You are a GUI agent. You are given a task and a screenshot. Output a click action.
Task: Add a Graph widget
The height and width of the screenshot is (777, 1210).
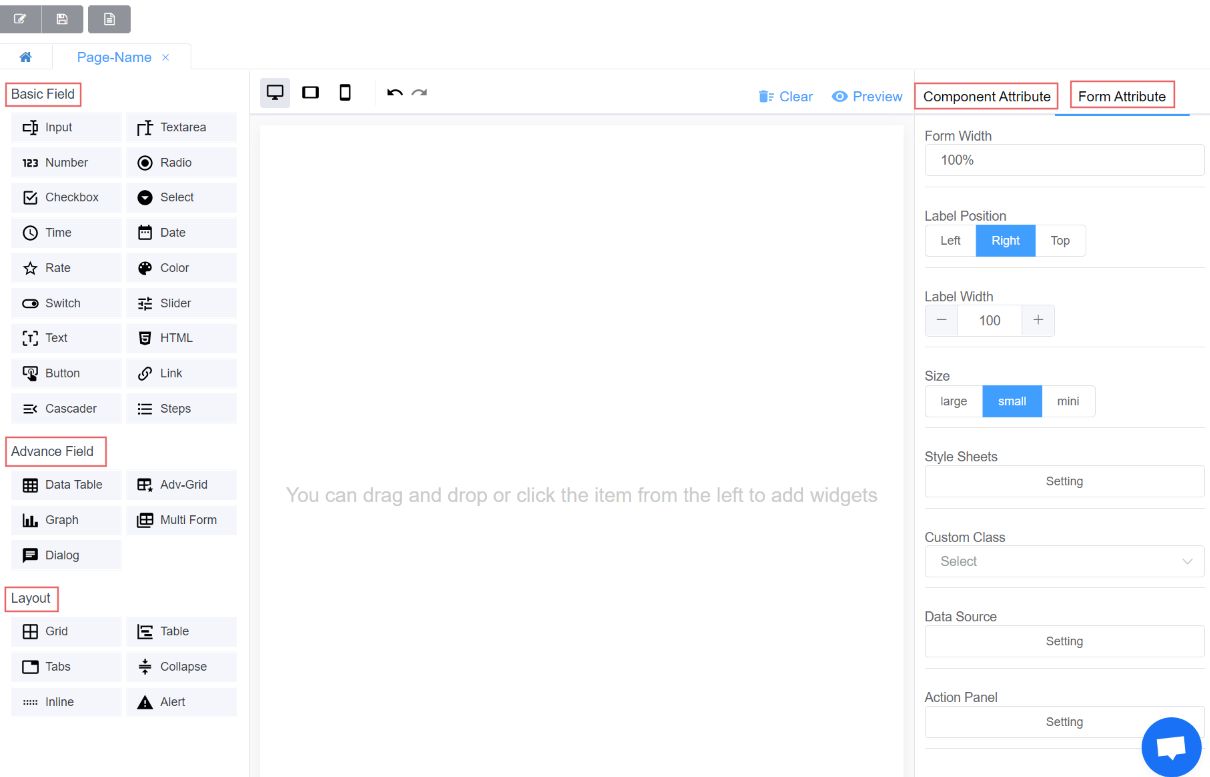coord(66,520)
